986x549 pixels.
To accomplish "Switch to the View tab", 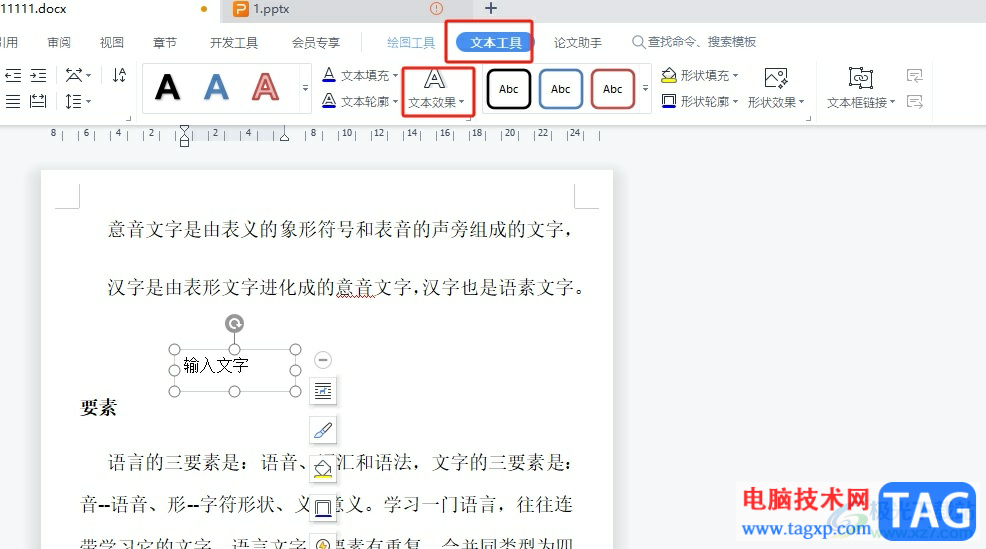I will 111,42.
